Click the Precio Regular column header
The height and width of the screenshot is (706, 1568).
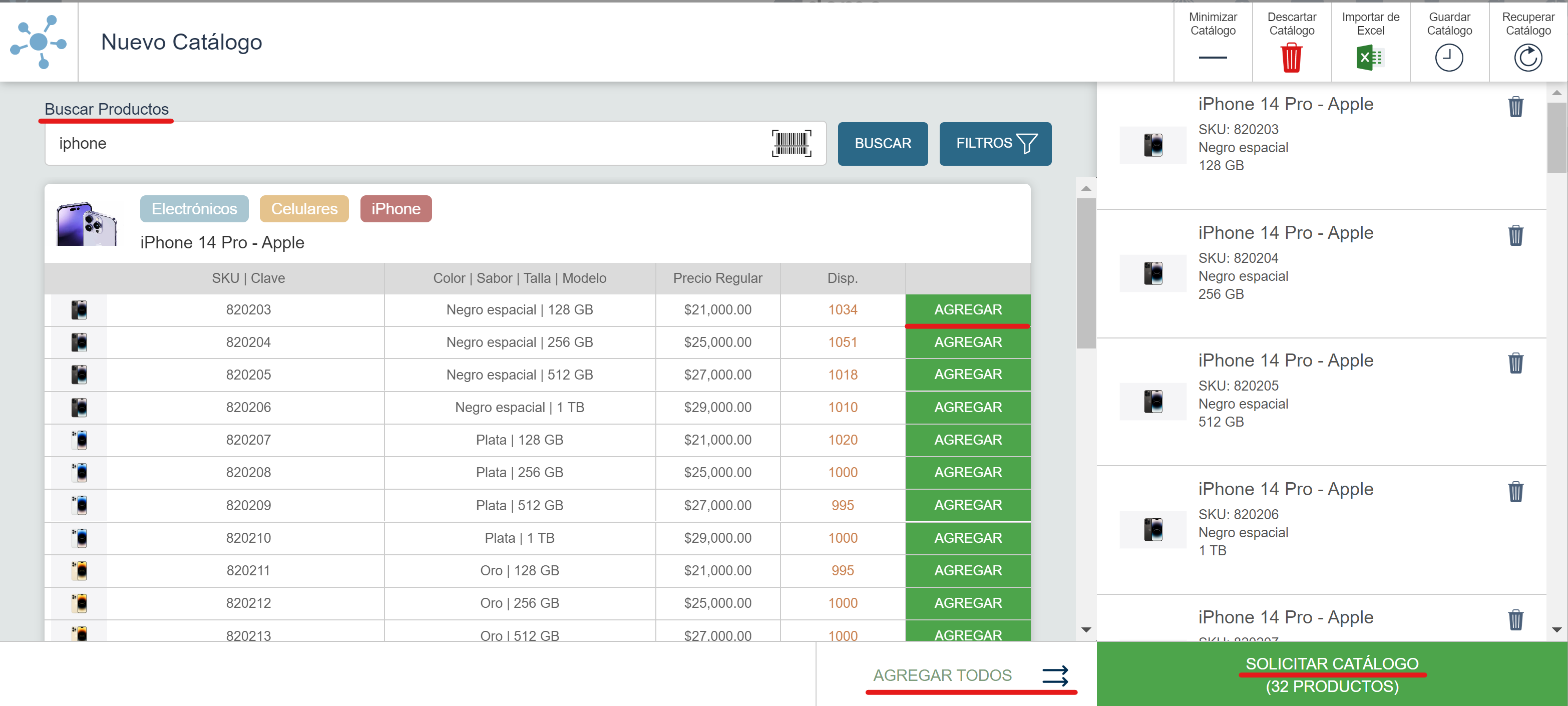pos(717,278)
